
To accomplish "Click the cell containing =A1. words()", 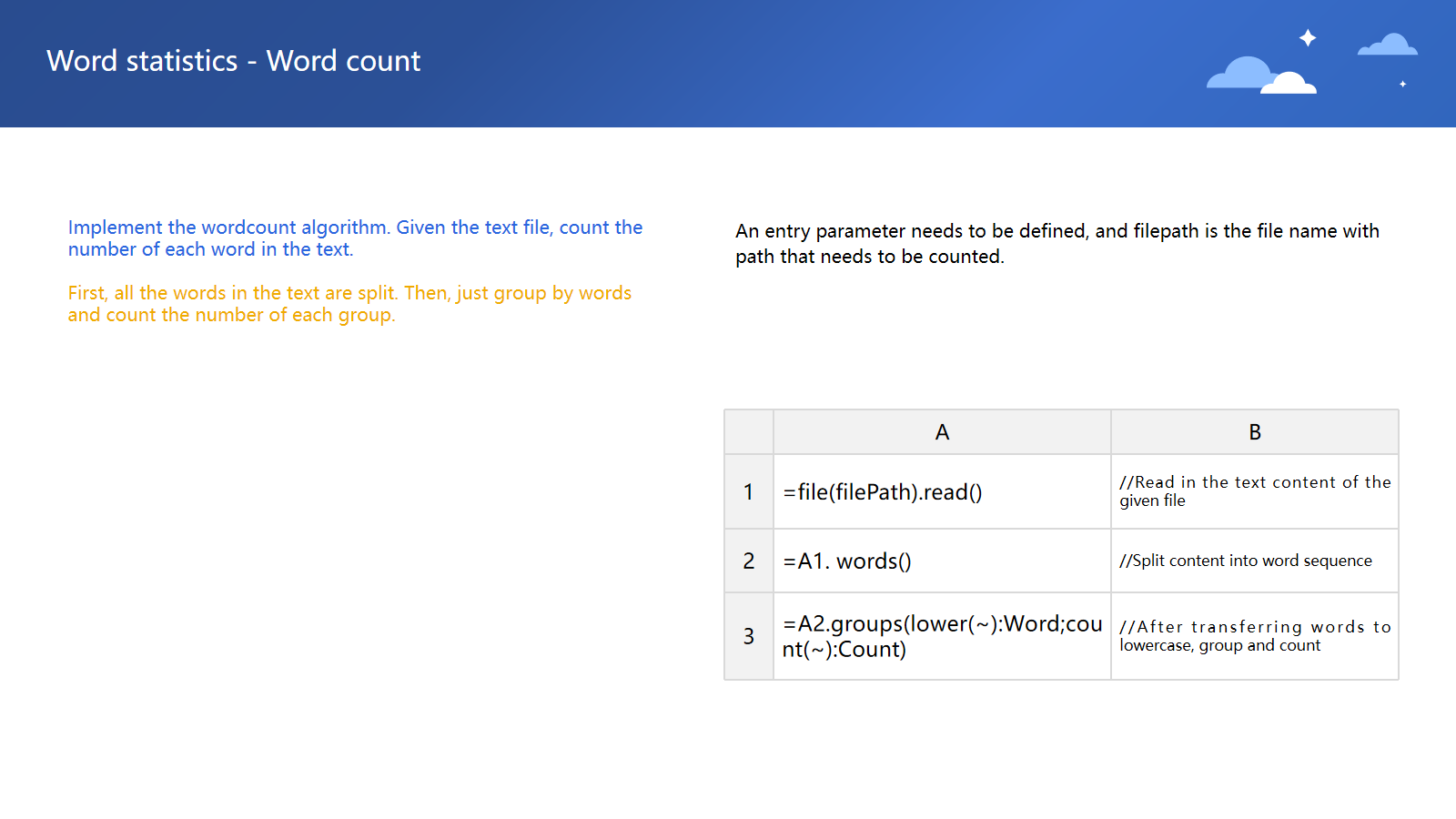I will (x=942, y=561).
